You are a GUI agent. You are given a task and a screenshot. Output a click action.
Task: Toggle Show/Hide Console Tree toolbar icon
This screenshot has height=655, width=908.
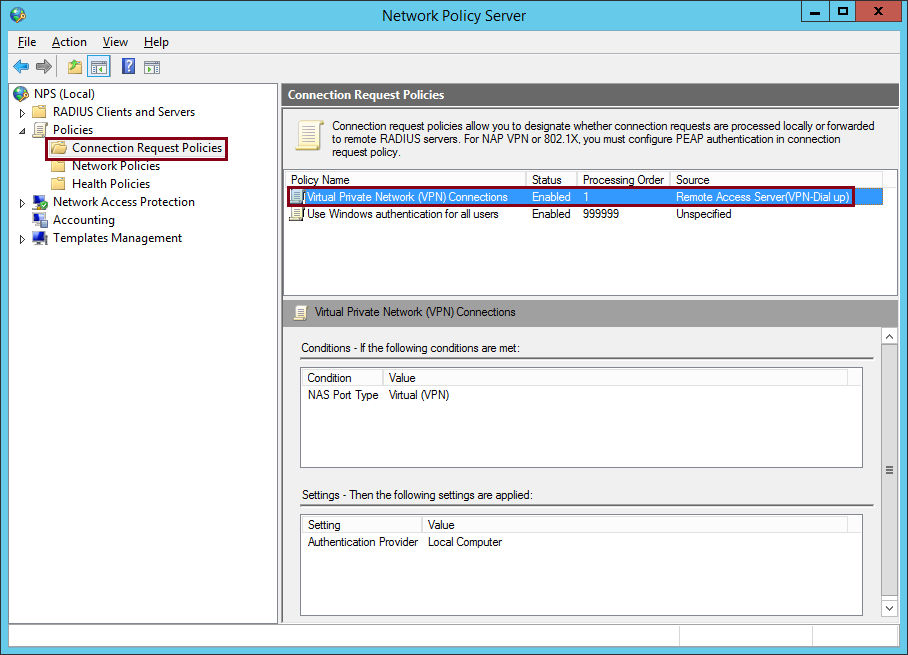pos(98,67)
